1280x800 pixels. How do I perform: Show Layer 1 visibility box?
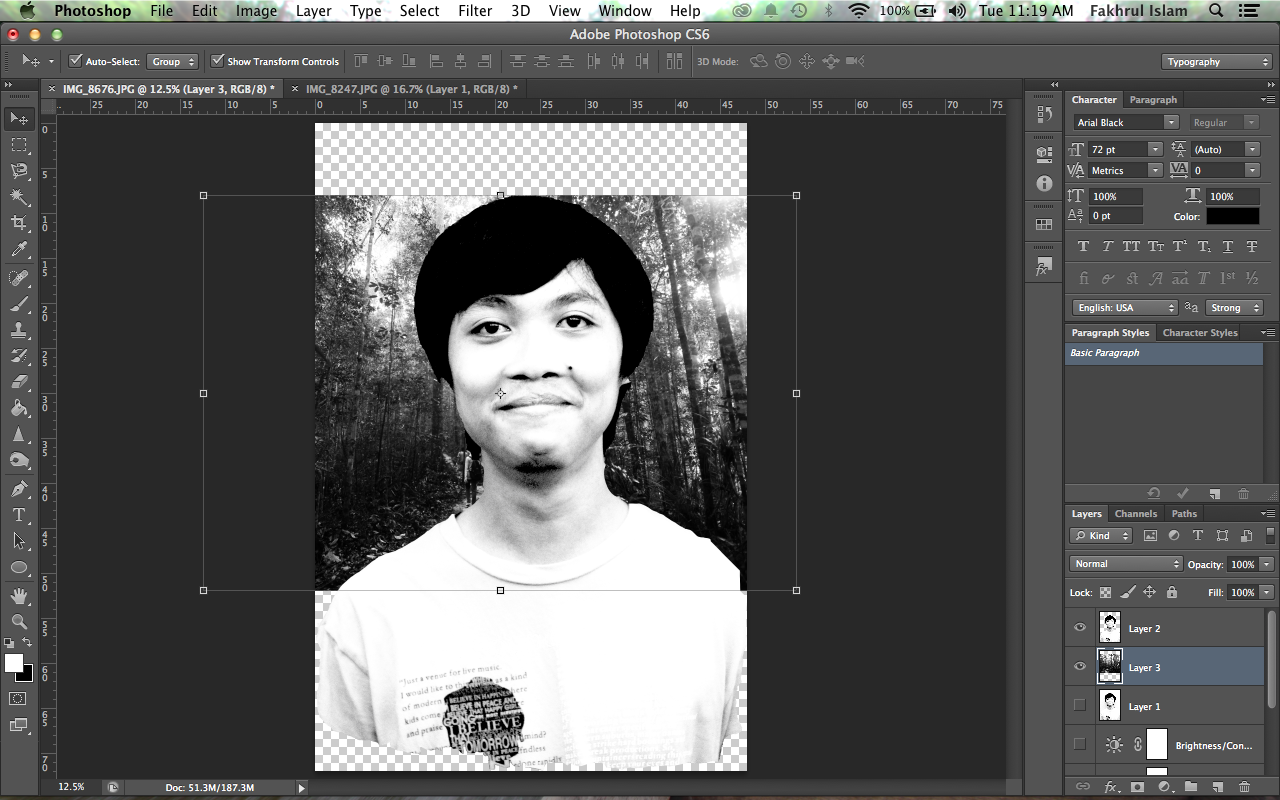[x=1080, y=706]
